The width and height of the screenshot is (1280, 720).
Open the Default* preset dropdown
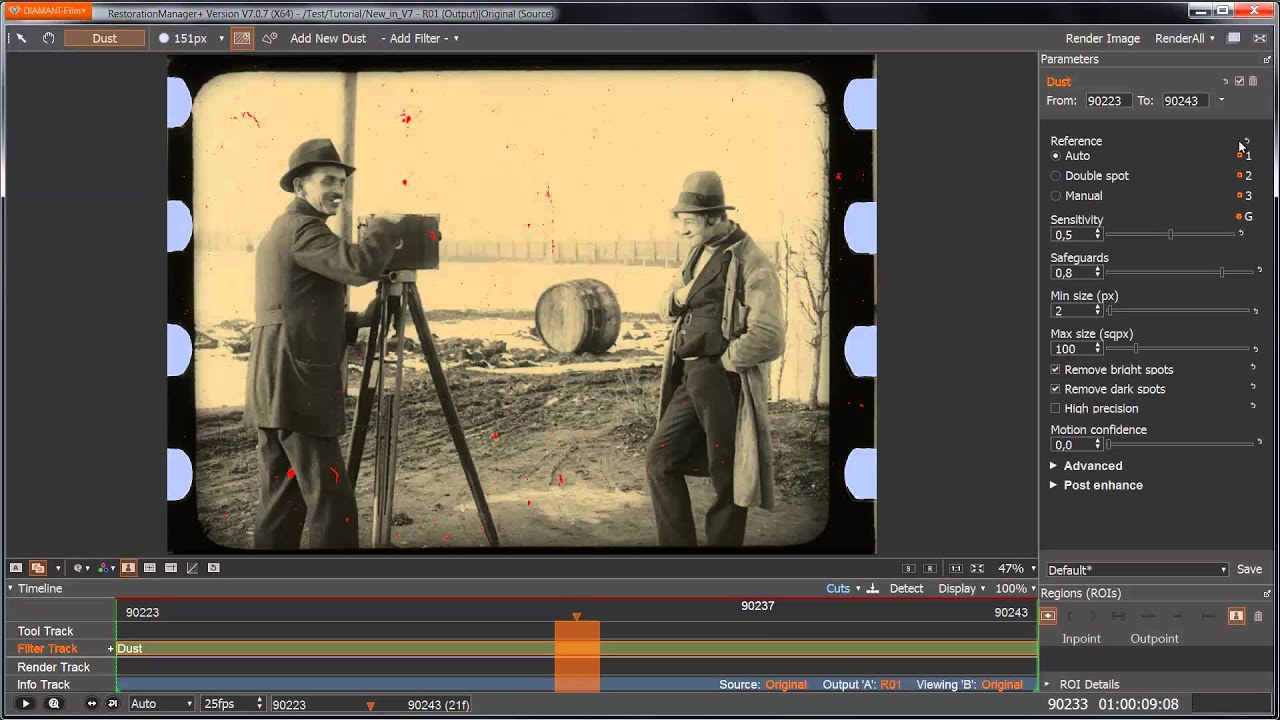pos(1137,570)
